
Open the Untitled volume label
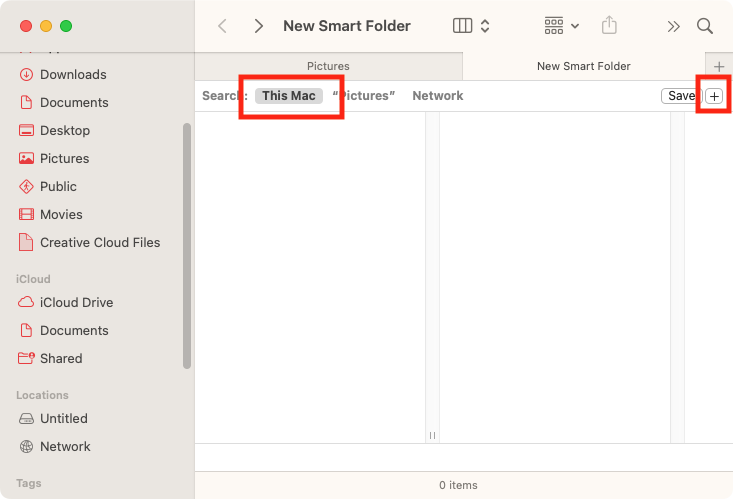[x=64, y=419]
